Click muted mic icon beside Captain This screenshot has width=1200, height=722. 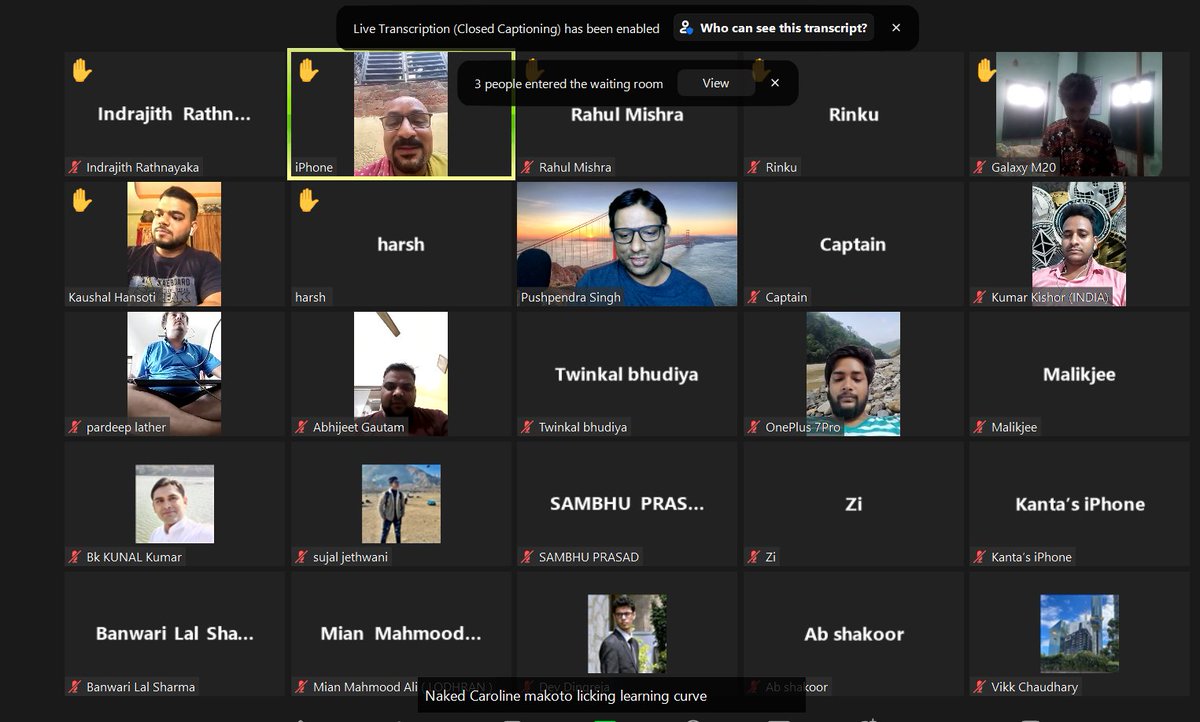click(754, 297)
